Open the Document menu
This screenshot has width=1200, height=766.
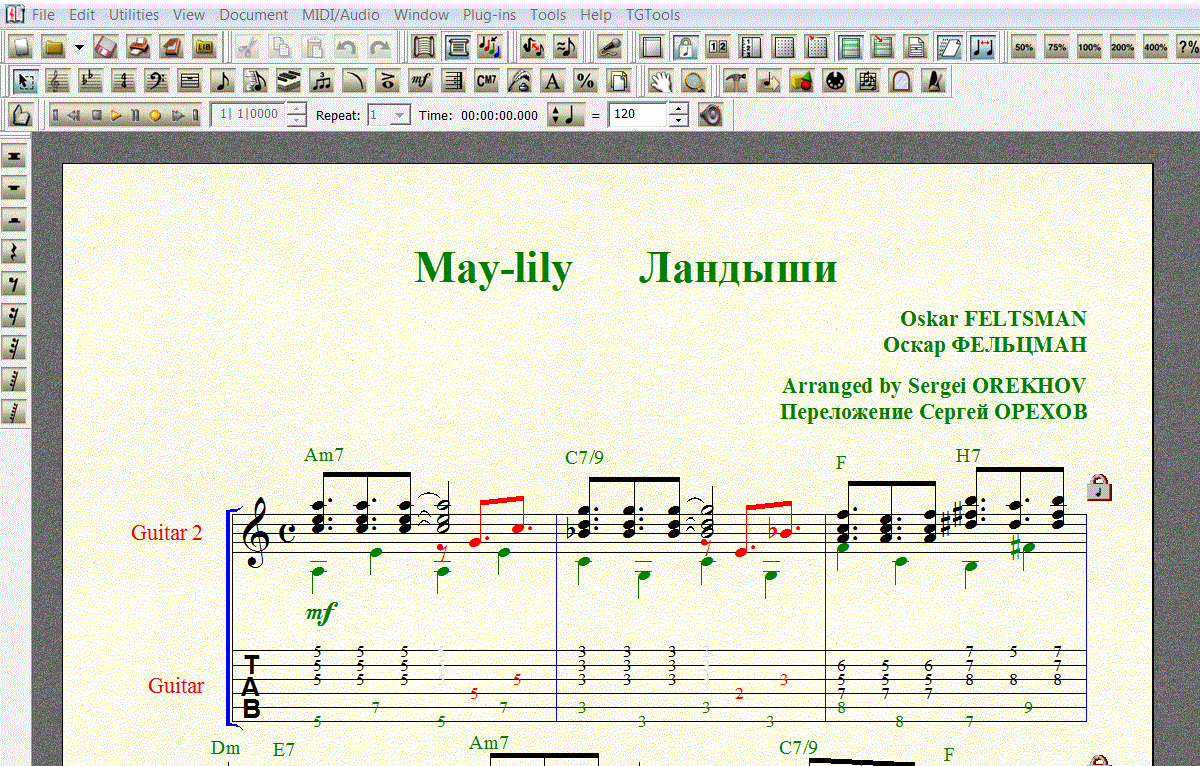pyautogui.click(x=253, y=15)
